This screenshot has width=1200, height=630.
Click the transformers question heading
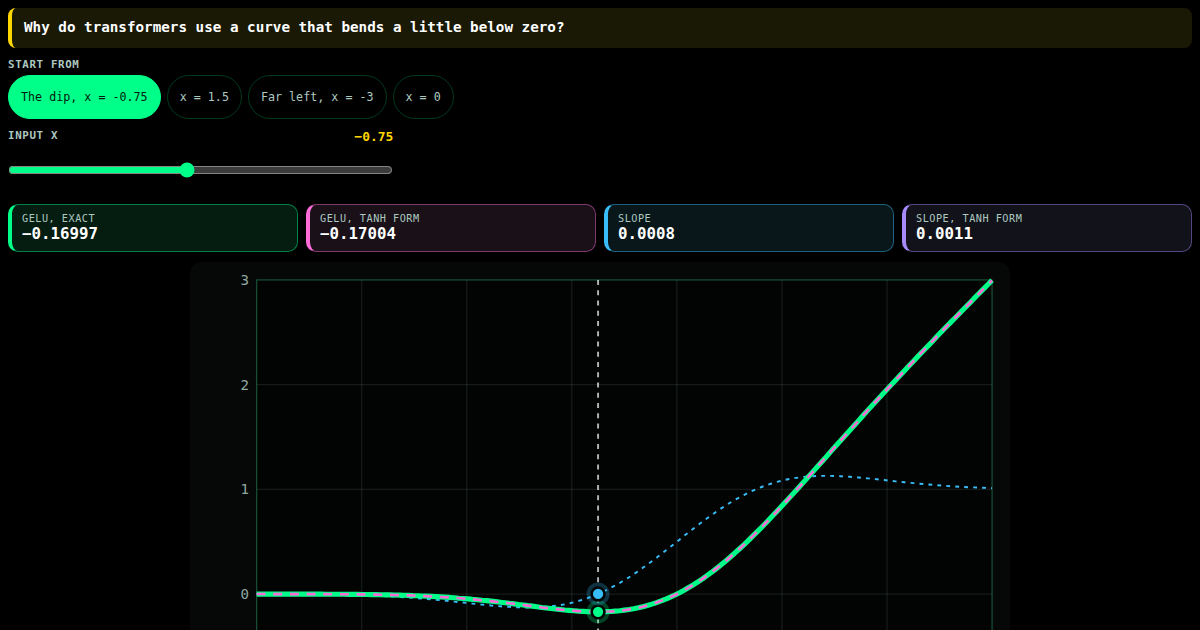click(294, 27)
